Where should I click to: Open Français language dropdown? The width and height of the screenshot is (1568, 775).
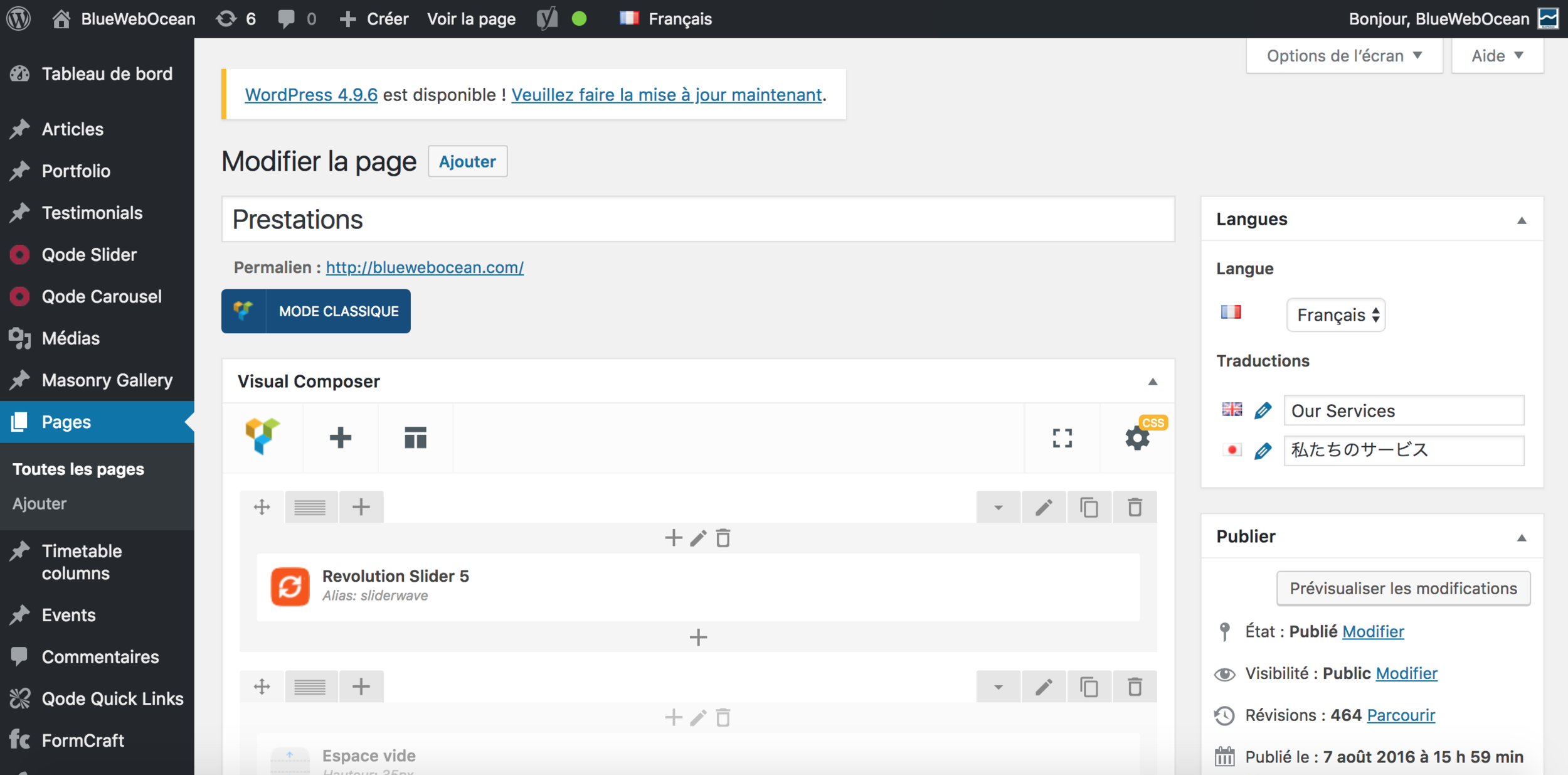click(x=1336, y=314)
